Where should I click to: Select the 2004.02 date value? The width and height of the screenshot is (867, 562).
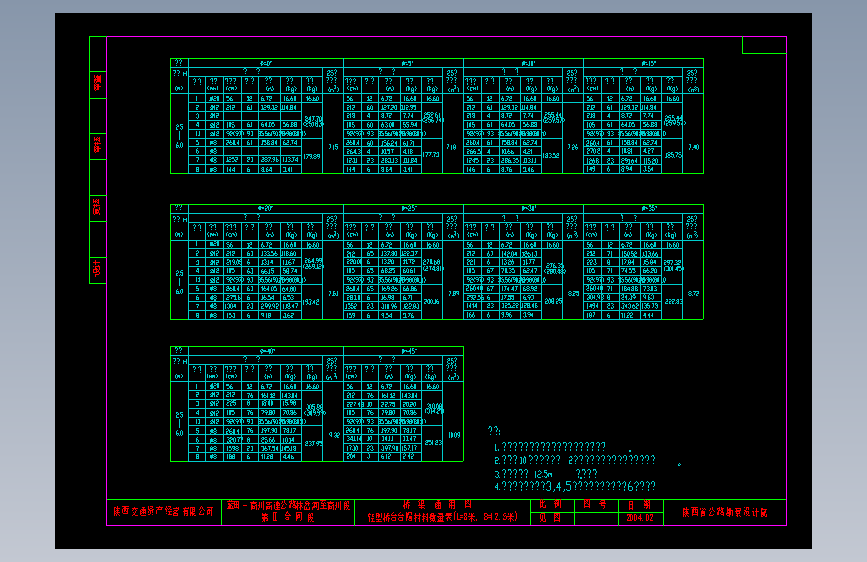tap(640, 518)
